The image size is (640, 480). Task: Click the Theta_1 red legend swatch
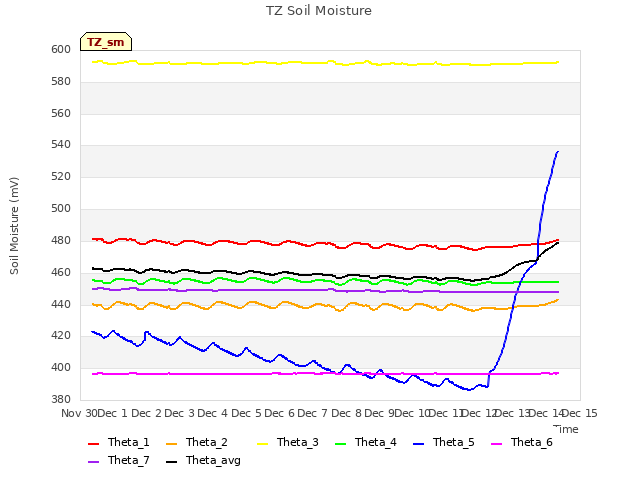pyautogui.click(x=93, y=444)
